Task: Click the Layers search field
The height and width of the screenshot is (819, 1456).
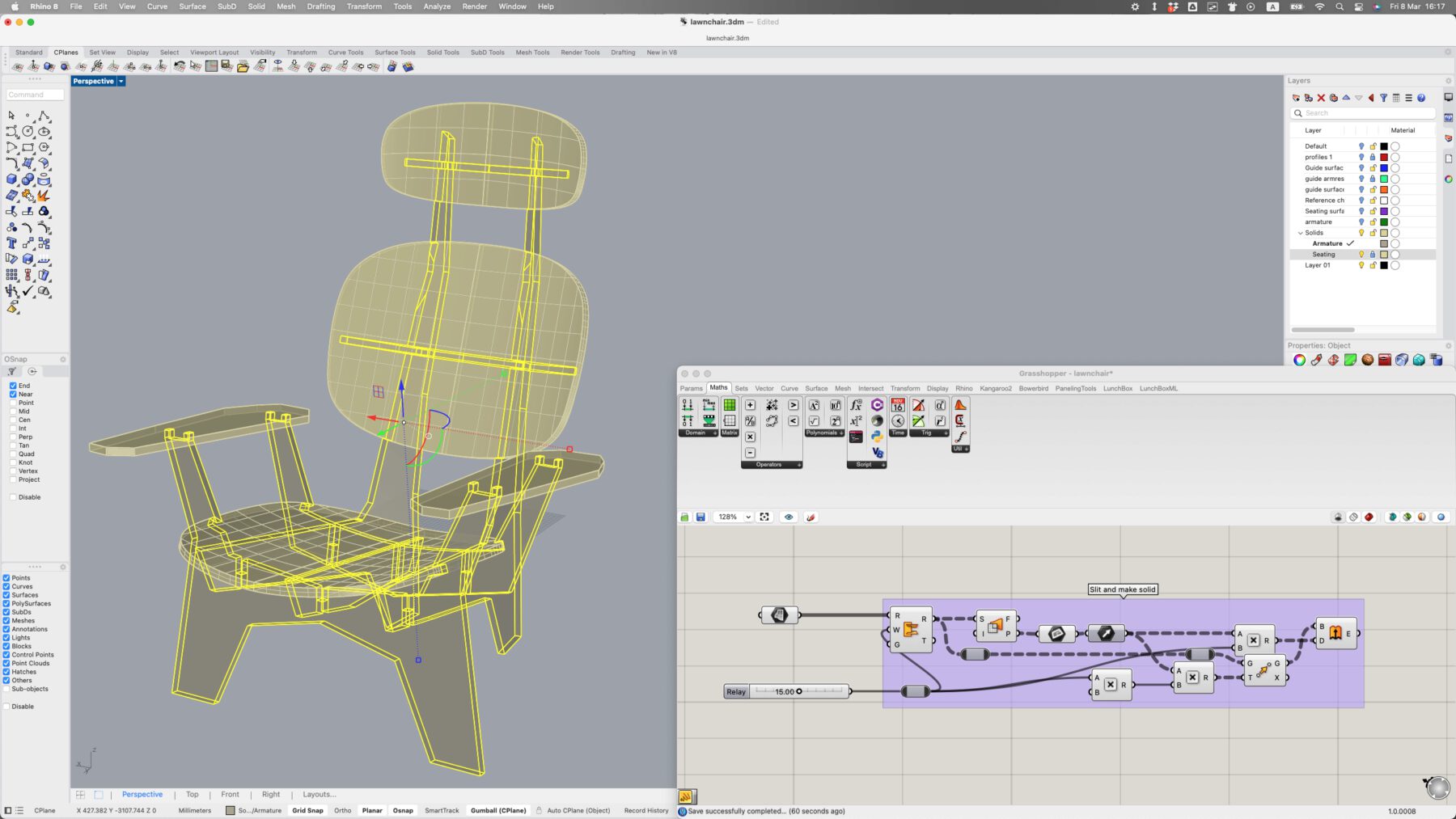Action: (1363, 113)
